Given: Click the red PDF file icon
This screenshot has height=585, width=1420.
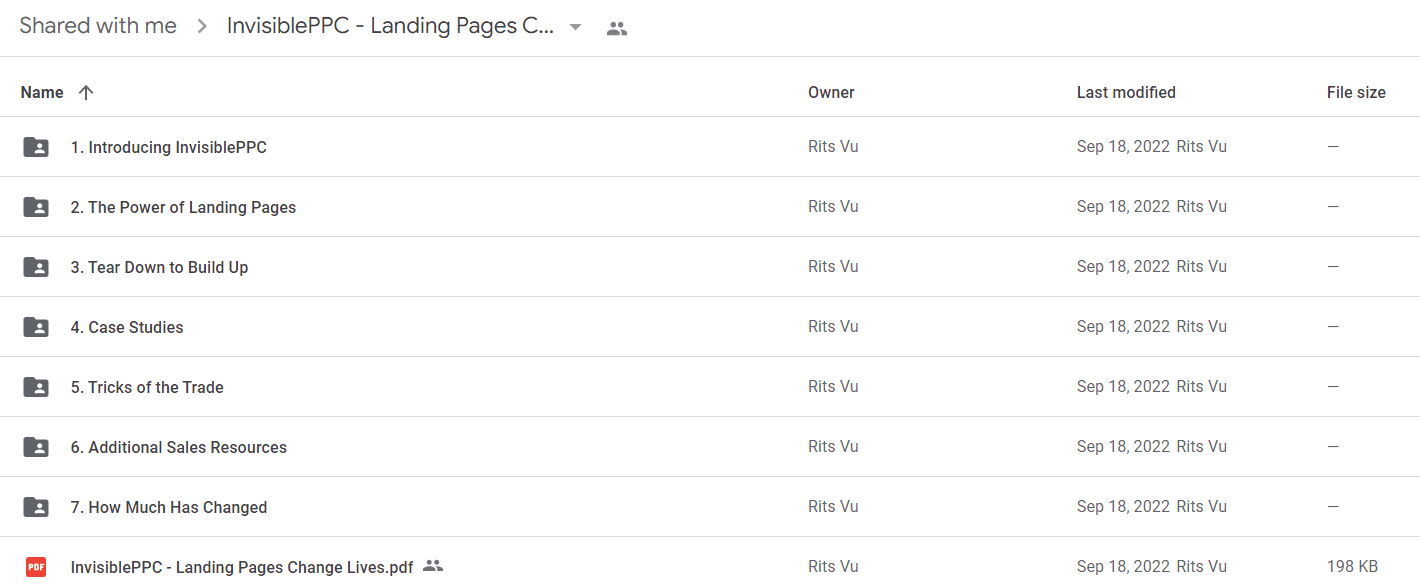Looking at the screenshot, I should coord(36,567).
